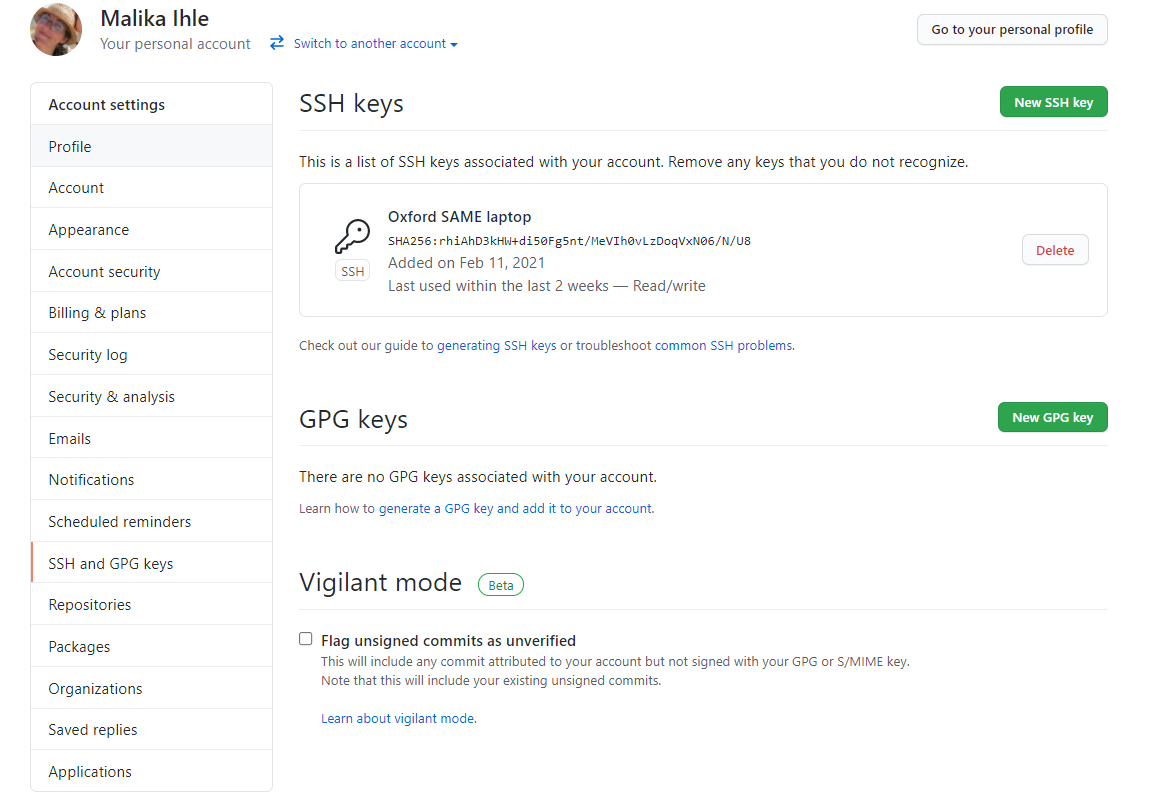Image resolution: width=1150 pixels, height=804 pixels.
Task: Switch to the Emails section
Action: 69,438
